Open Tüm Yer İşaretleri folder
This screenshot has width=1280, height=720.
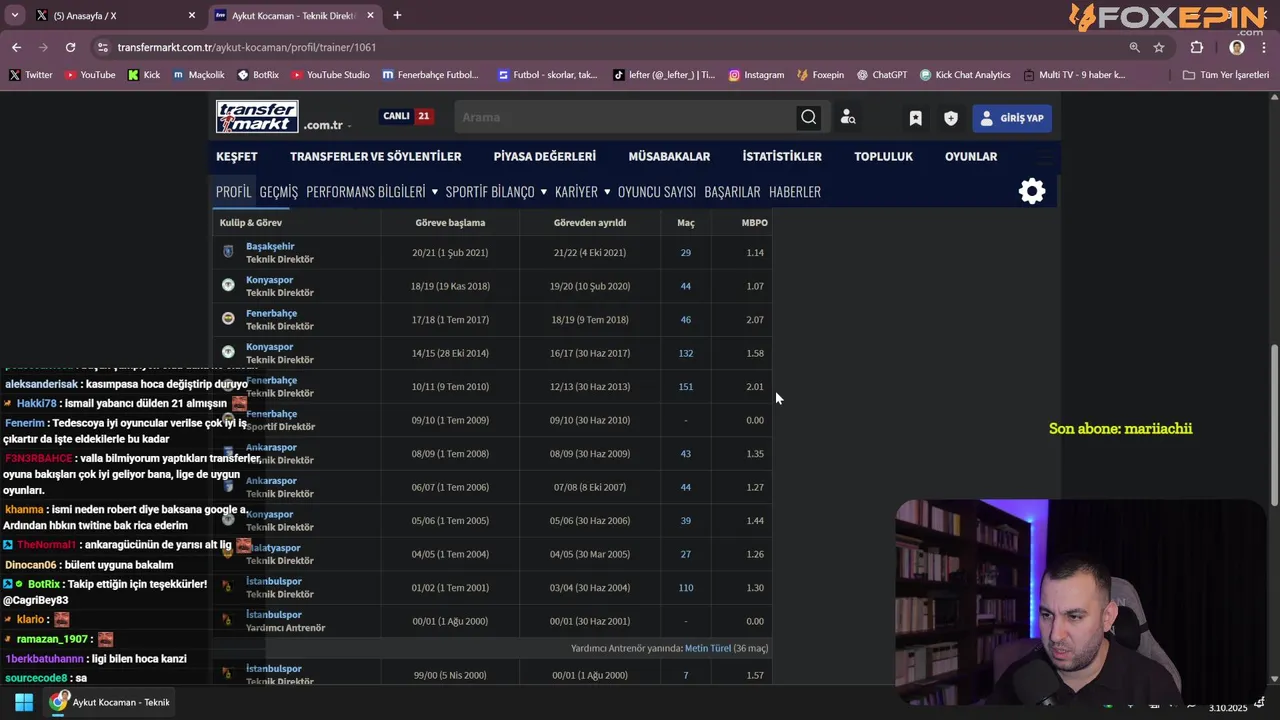(x=1225, y=75)
